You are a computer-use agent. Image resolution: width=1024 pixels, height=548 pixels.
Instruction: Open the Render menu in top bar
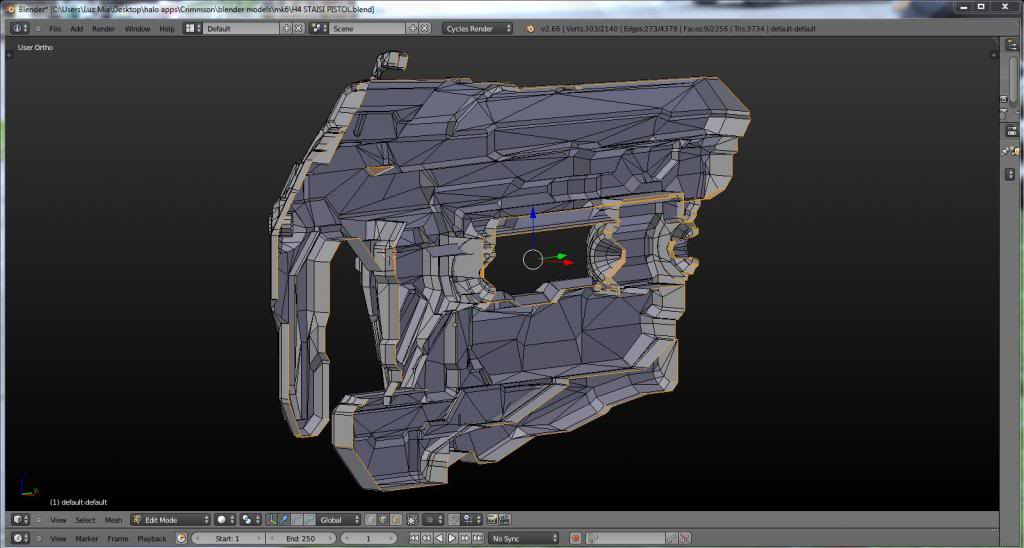point(103,29)
